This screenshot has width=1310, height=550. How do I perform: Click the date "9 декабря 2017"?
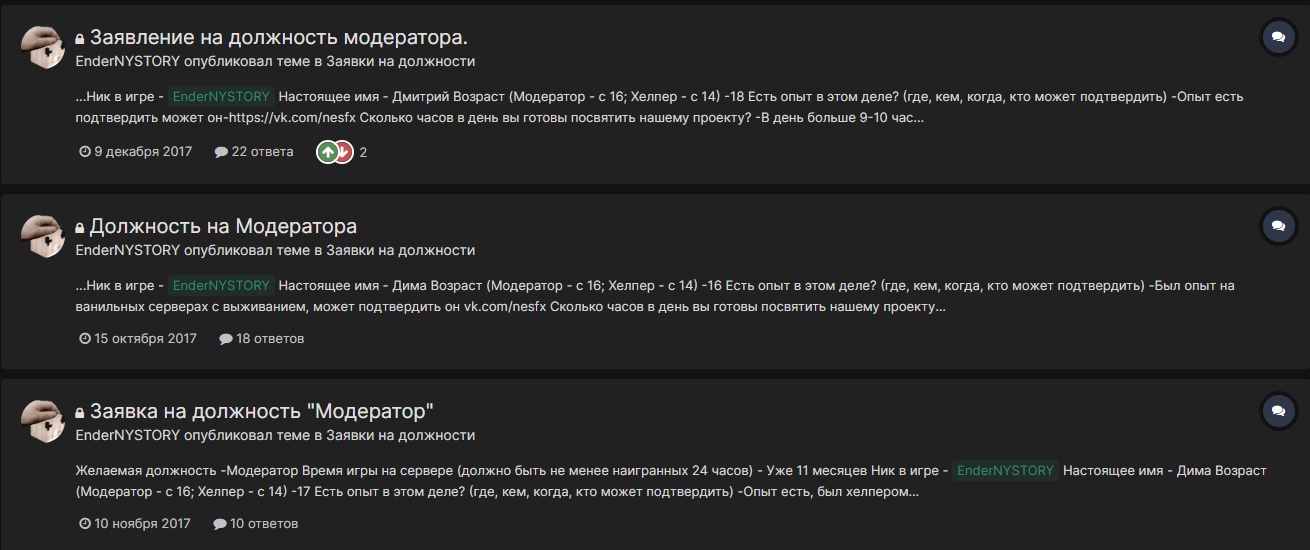(x=143, y=152)
